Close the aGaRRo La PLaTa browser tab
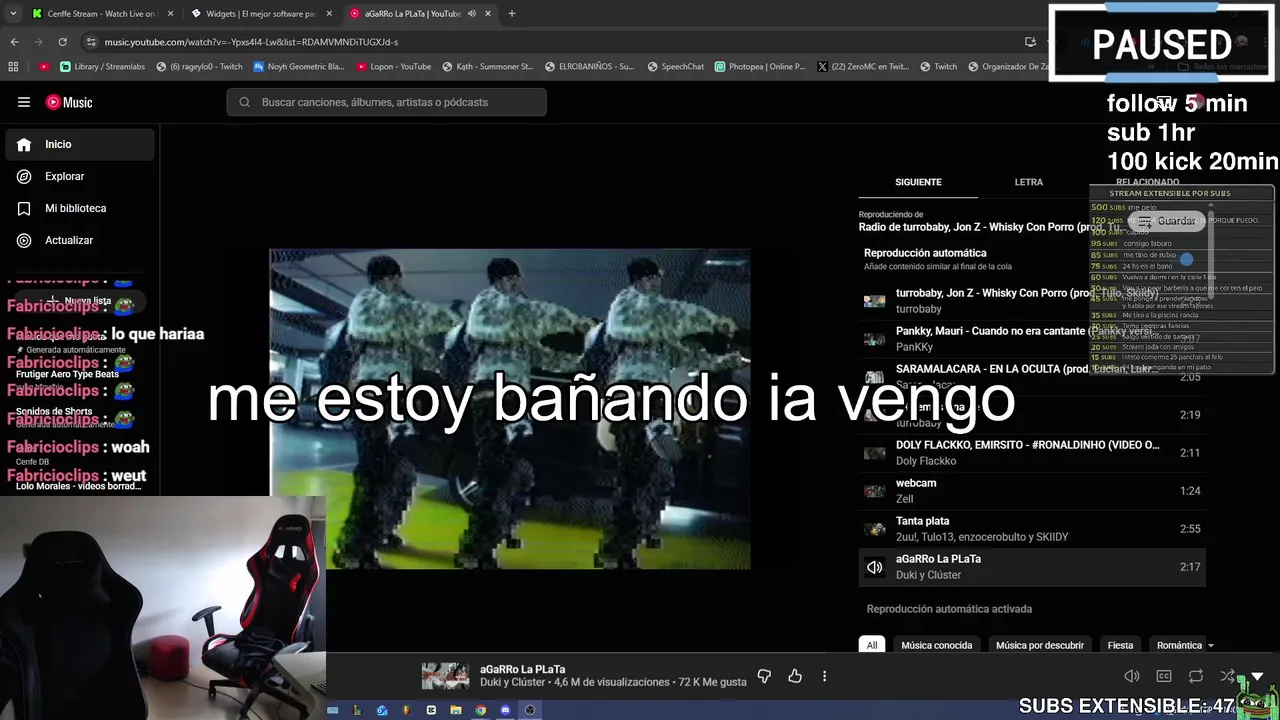 tap(488, 14)
